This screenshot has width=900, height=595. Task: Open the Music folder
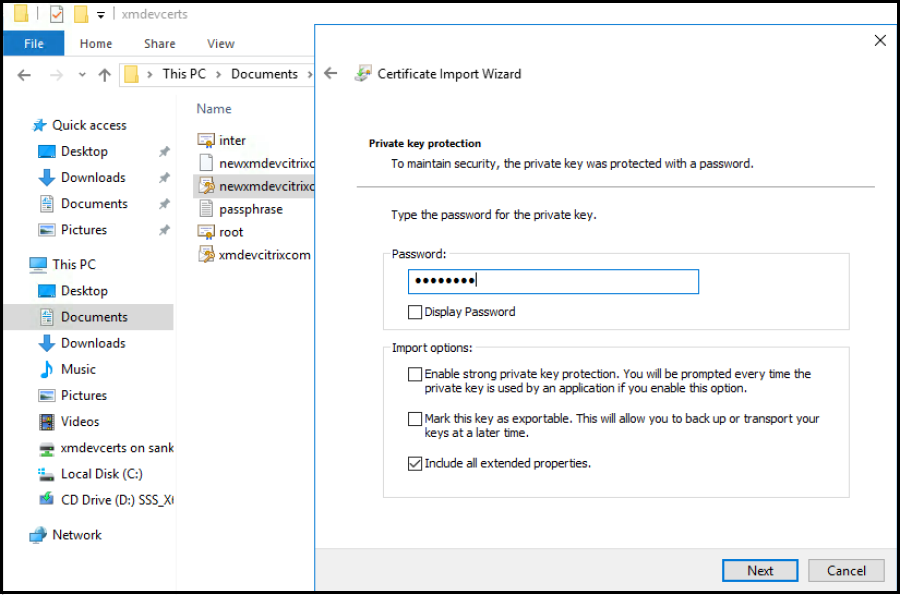pos(67,370)
